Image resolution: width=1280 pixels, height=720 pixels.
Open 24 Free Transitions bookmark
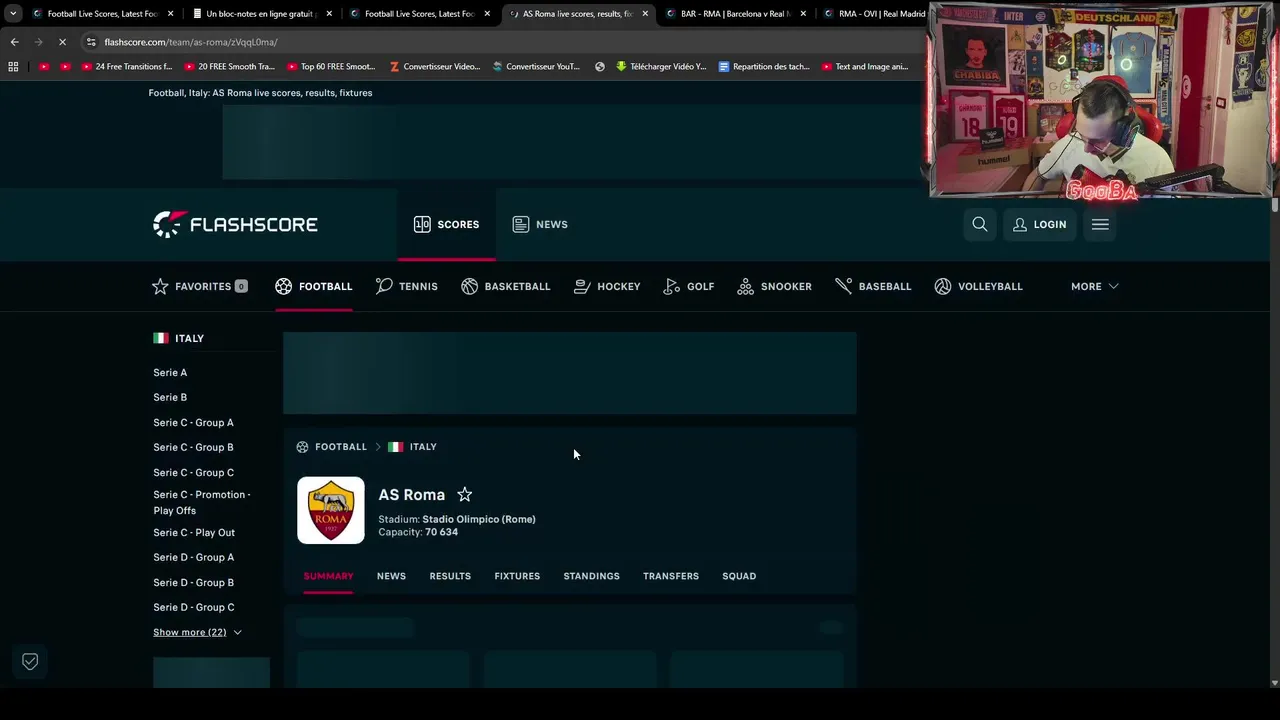click(x=127, y=67)
